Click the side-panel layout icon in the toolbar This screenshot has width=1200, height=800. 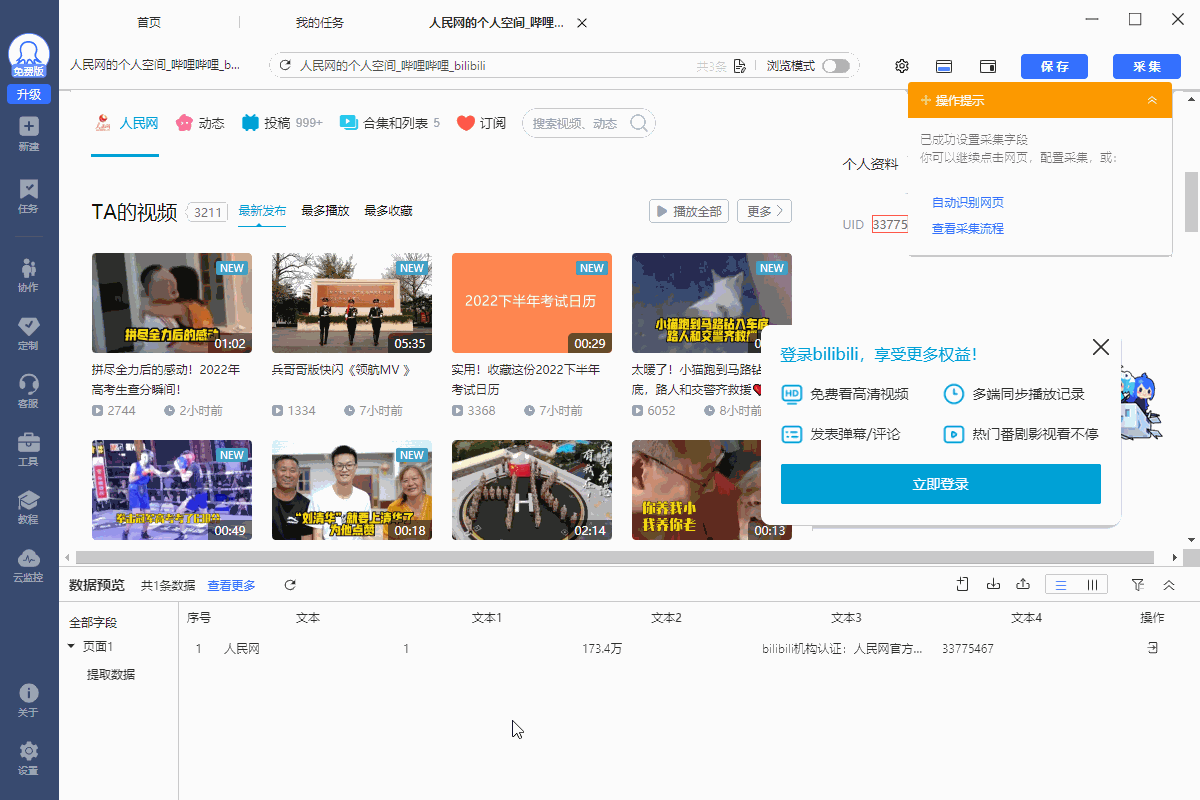pyautogui.click(x=987, y=66)
